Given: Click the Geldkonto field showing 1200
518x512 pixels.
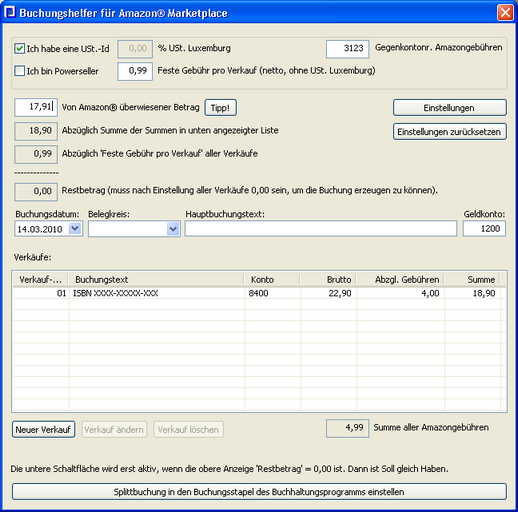Looking at the screenshot, I should 484,229.
